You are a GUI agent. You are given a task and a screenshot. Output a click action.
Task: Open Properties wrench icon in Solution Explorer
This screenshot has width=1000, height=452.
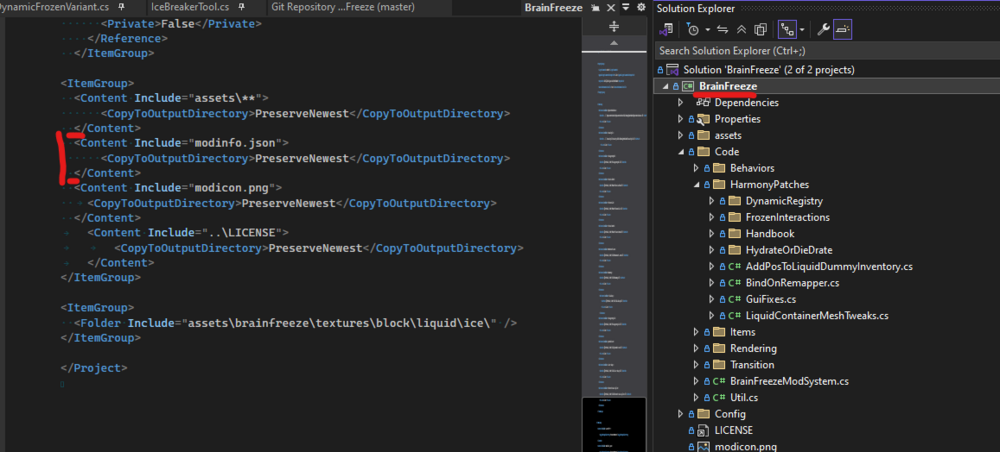click(825, 30)
